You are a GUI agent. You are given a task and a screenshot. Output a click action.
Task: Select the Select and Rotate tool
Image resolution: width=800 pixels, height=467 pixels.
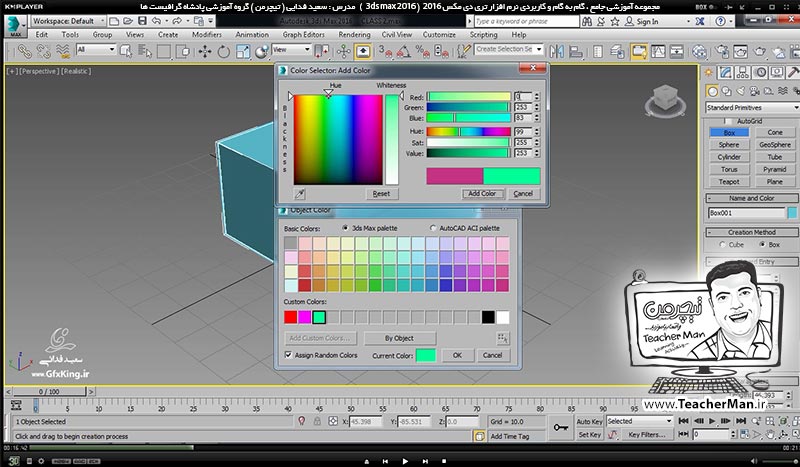pos(224,52)
